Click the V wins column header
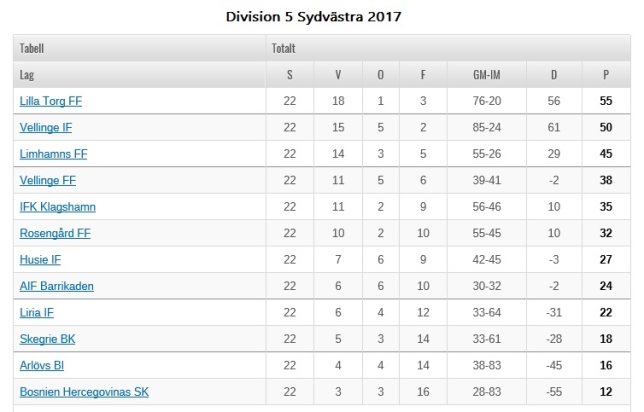Viewport: 644px width, 412px height. 338,75
